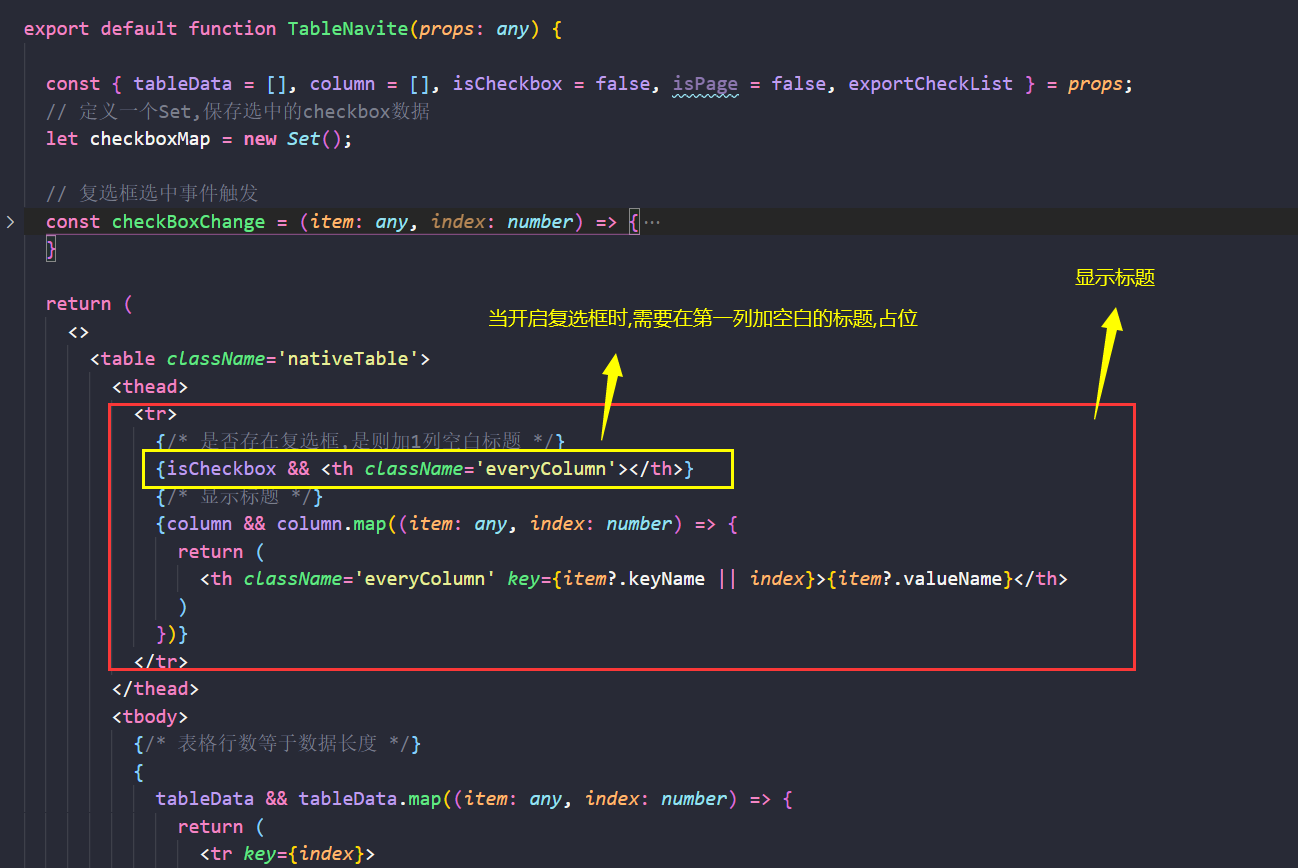Click isCheckbox in the th conditional line

(221, 469)
